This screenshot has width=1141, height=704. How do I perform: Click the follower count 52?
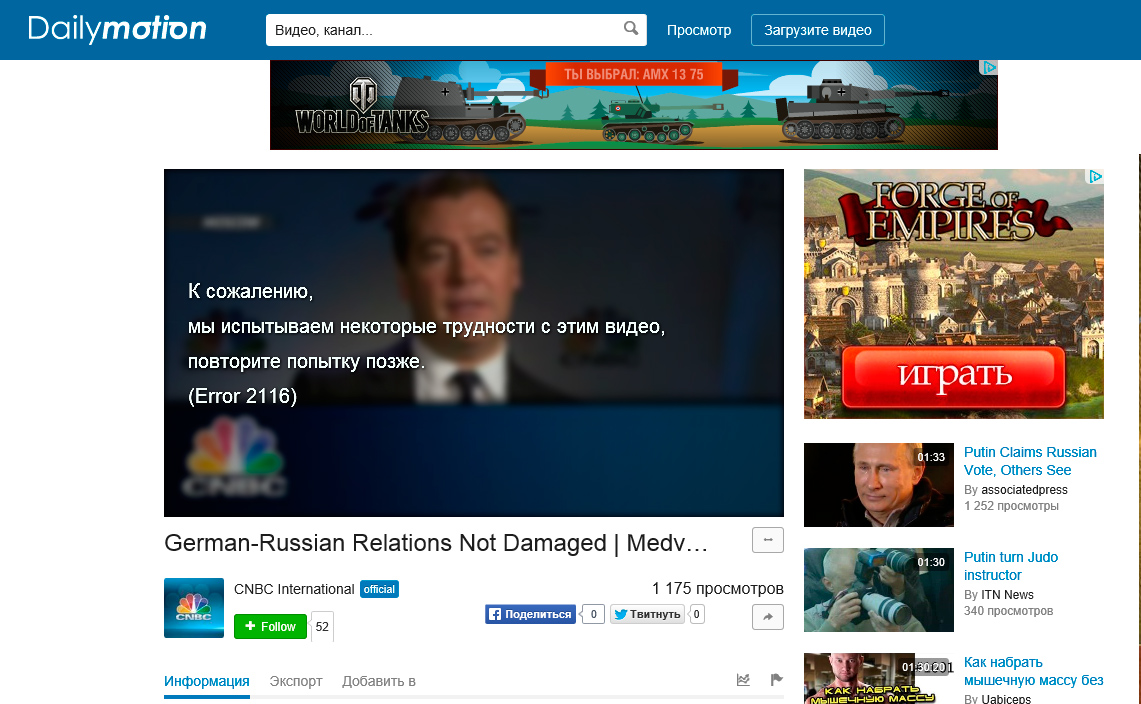[322, 627]
